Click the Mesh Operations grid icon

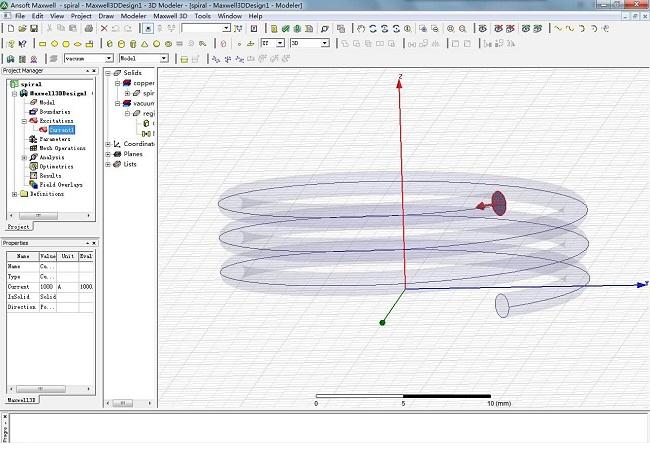point(33,148)
